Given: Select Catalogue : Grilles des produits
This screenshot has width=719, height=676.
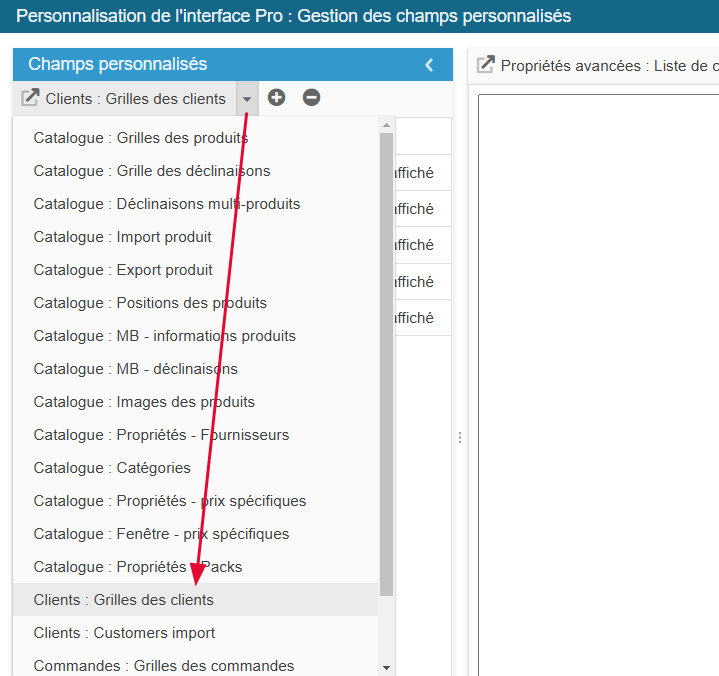Looking at the screenshot, I should (x=140, y=138).
